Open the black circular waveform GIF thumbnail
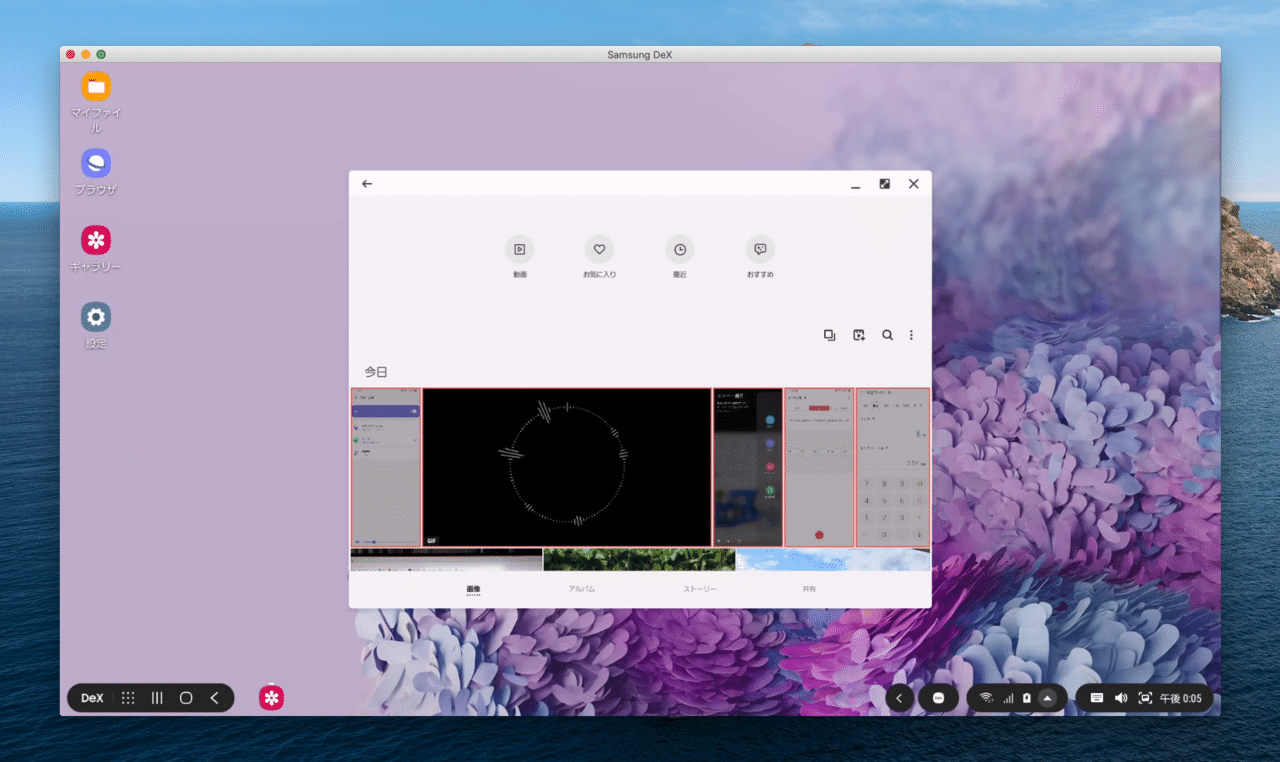The width and height of the screenshot is (1280, 762). (567, 468)
